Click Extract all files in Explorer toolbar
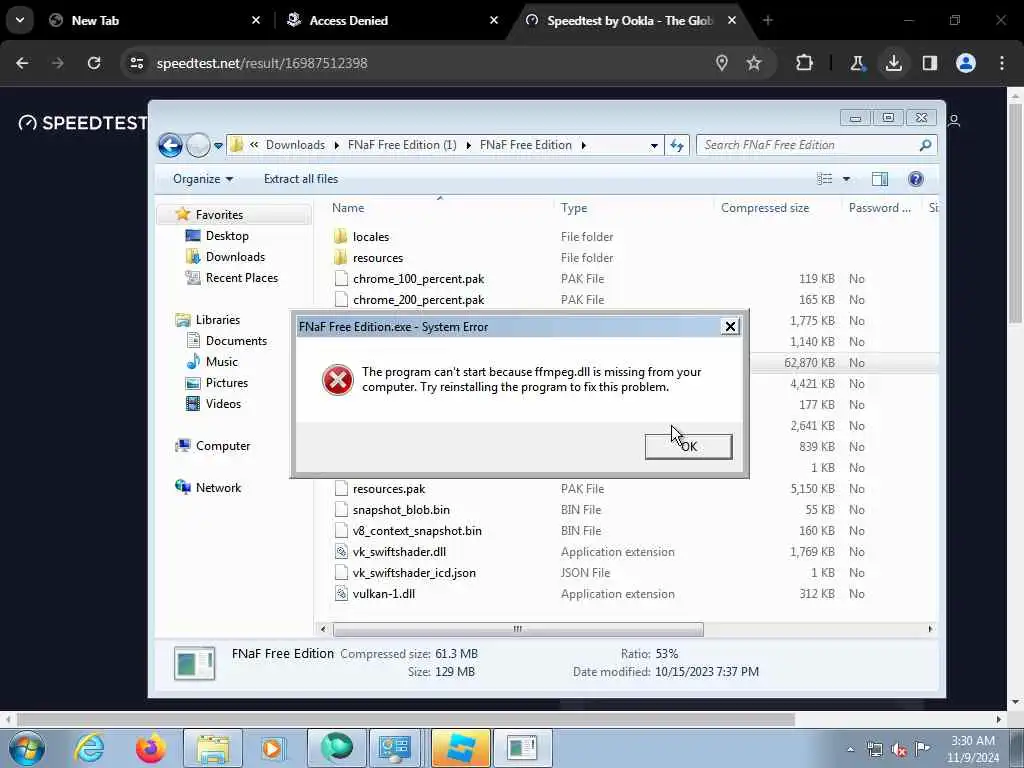 301,179
